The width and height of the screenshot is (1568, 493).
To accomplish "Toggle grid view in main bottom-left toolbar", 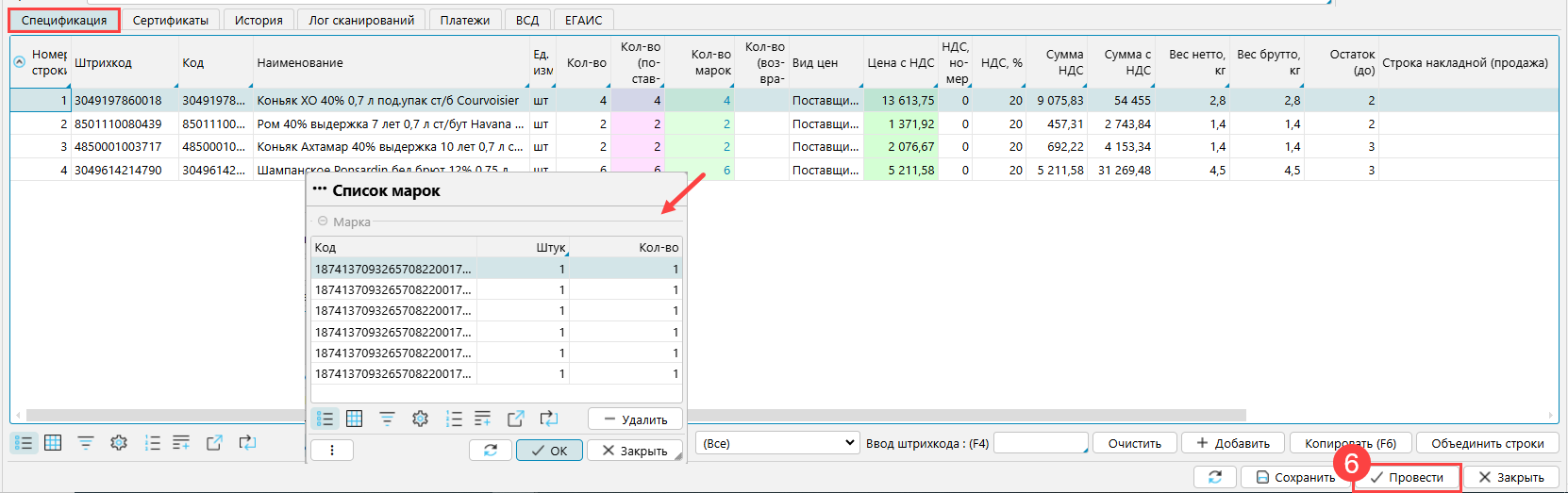I will (54, 443).
